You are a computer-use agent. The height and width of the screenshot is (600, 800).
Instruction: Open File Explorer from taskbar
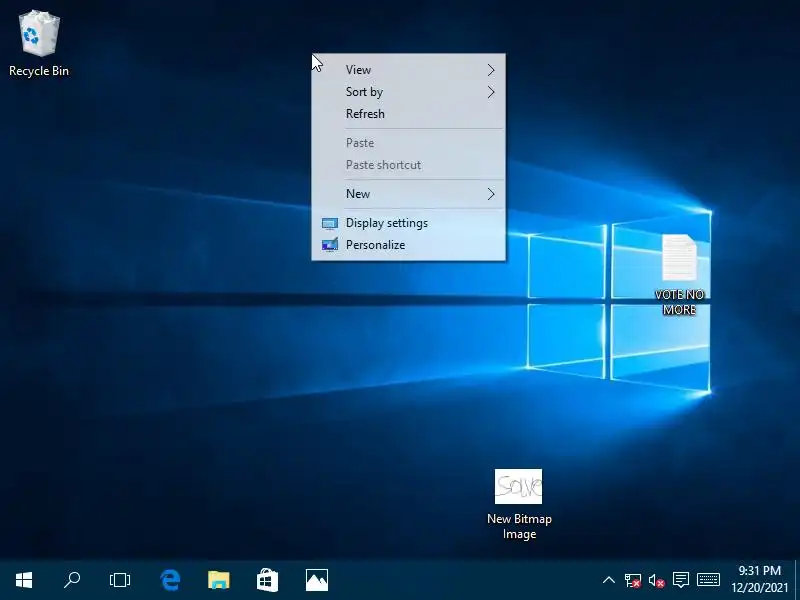tap(219, 580)
